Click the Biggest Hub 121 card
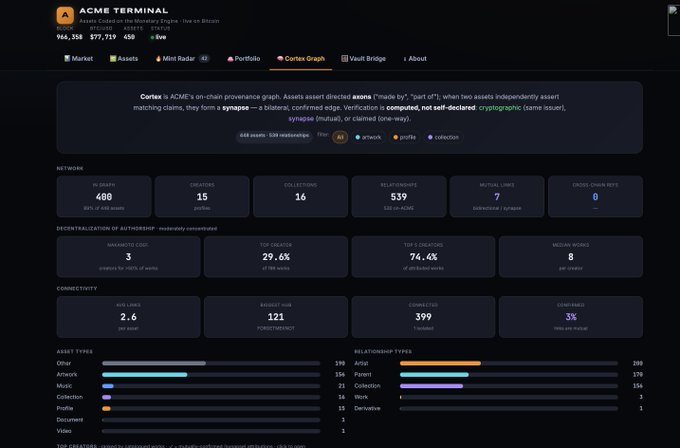 pyautogui.click(x=276, y=317)
